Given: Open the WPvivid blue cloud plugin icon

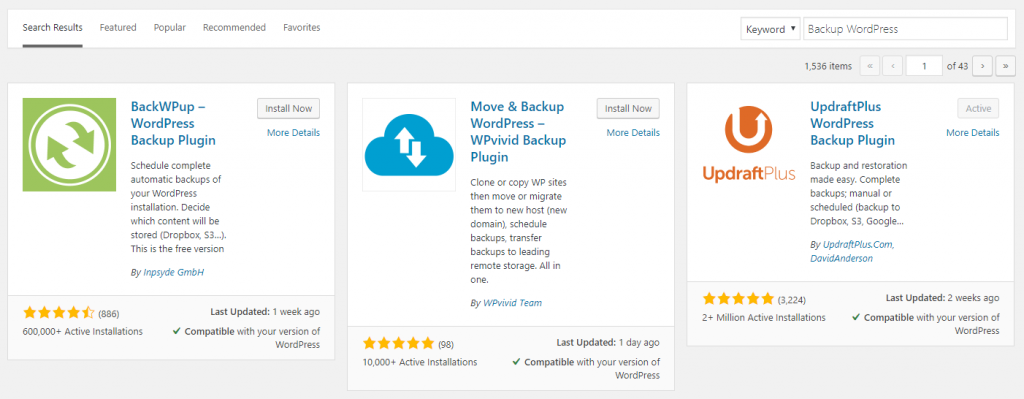Looking at the screenshot, I should 409,144.
